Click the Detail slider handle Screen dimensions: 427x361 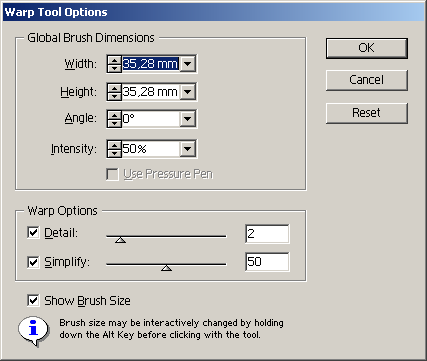click(x=120, y=240)
